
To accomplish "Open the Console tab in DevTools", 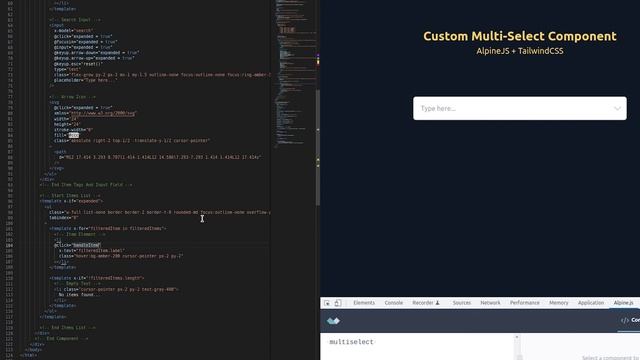I will coord(393,303).
